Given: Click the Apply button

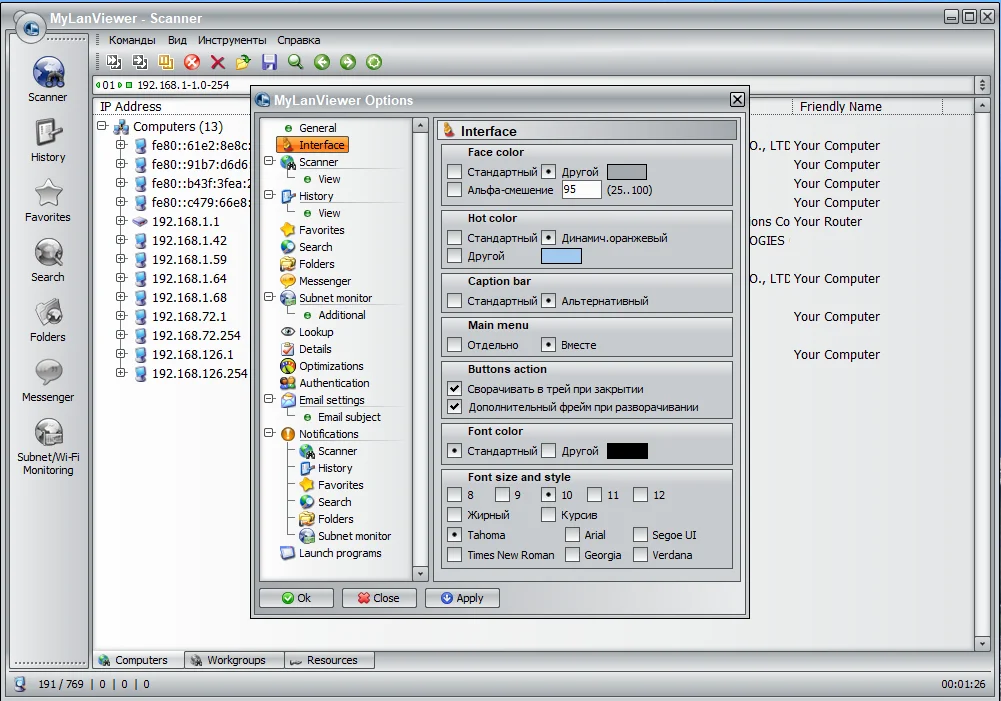Looking at the screenshot, I should click(x=462, y=598).
